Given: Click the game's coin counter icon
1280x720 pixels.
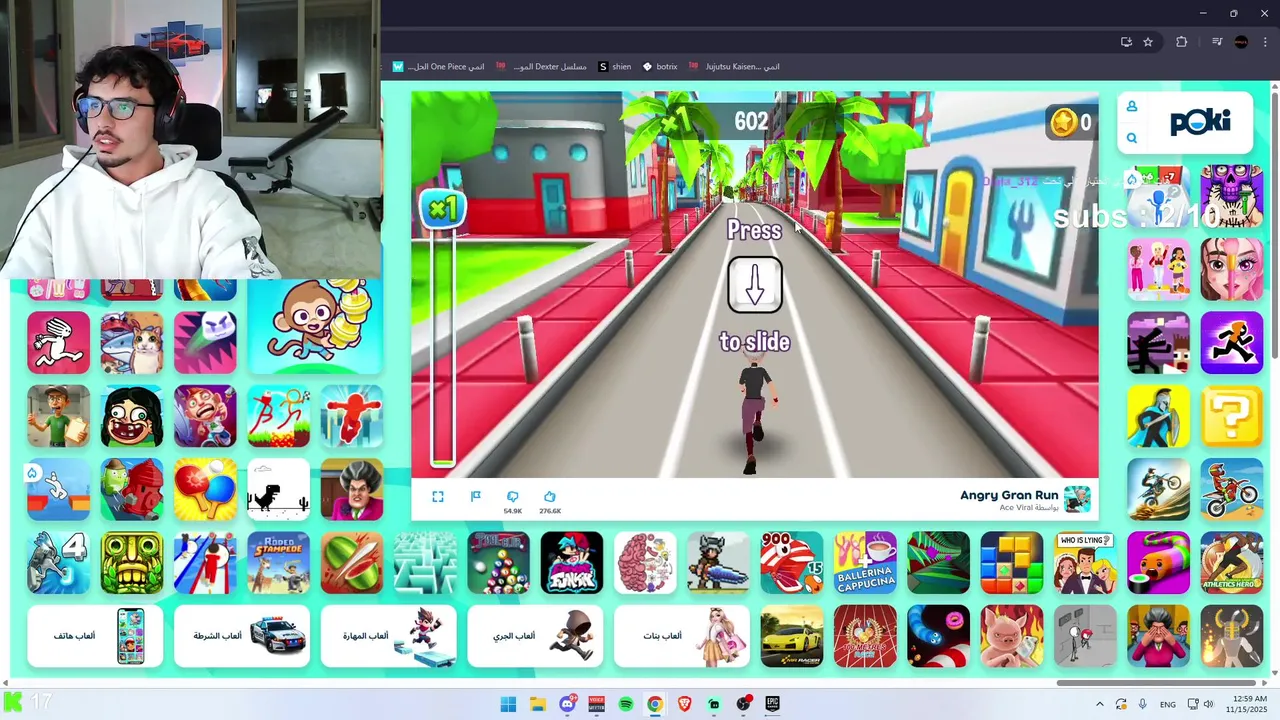Looking at the screenshot, I should click(1063, 122).
